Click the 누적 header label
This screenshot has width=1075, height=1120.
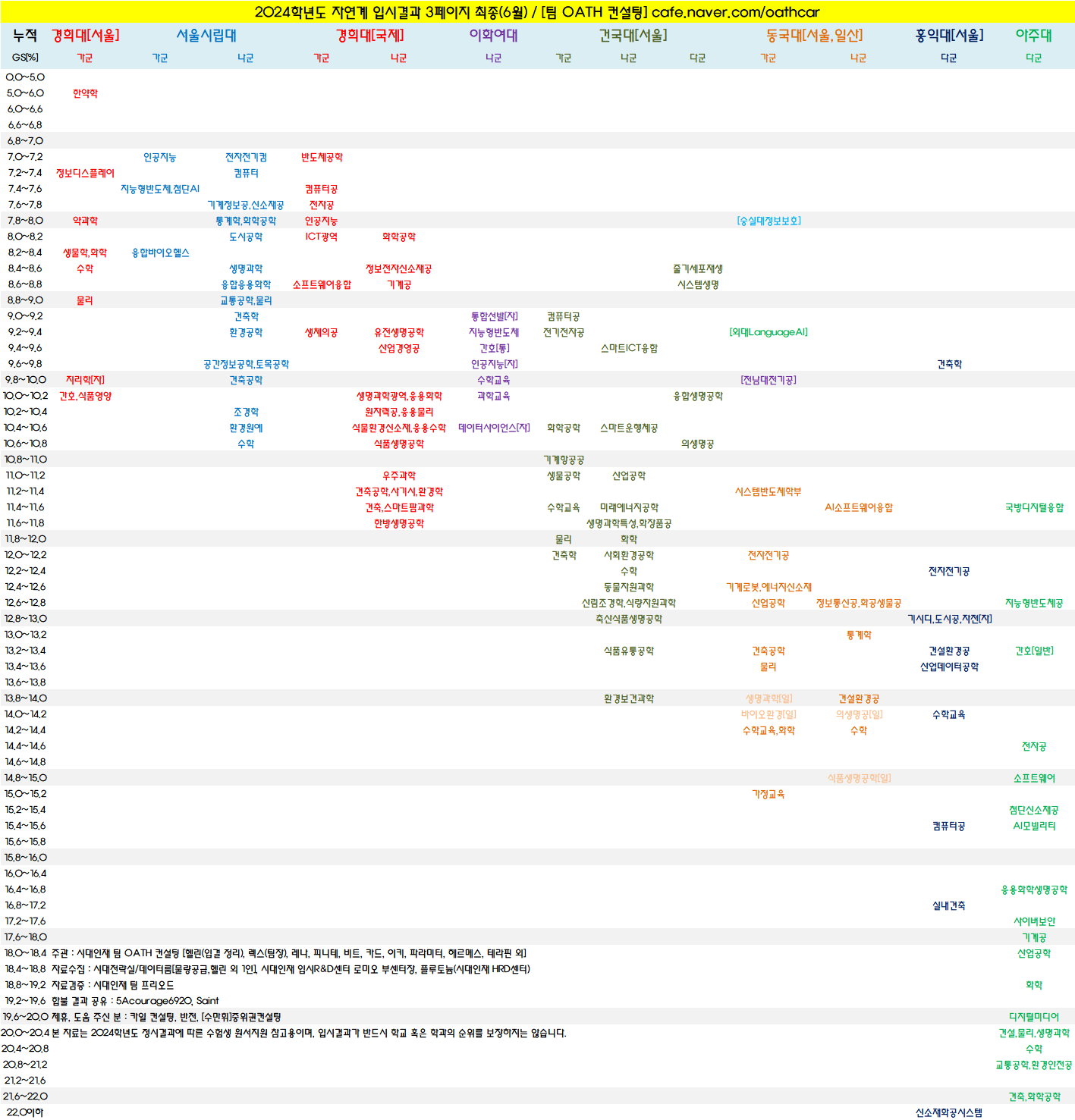coord(25,36)
